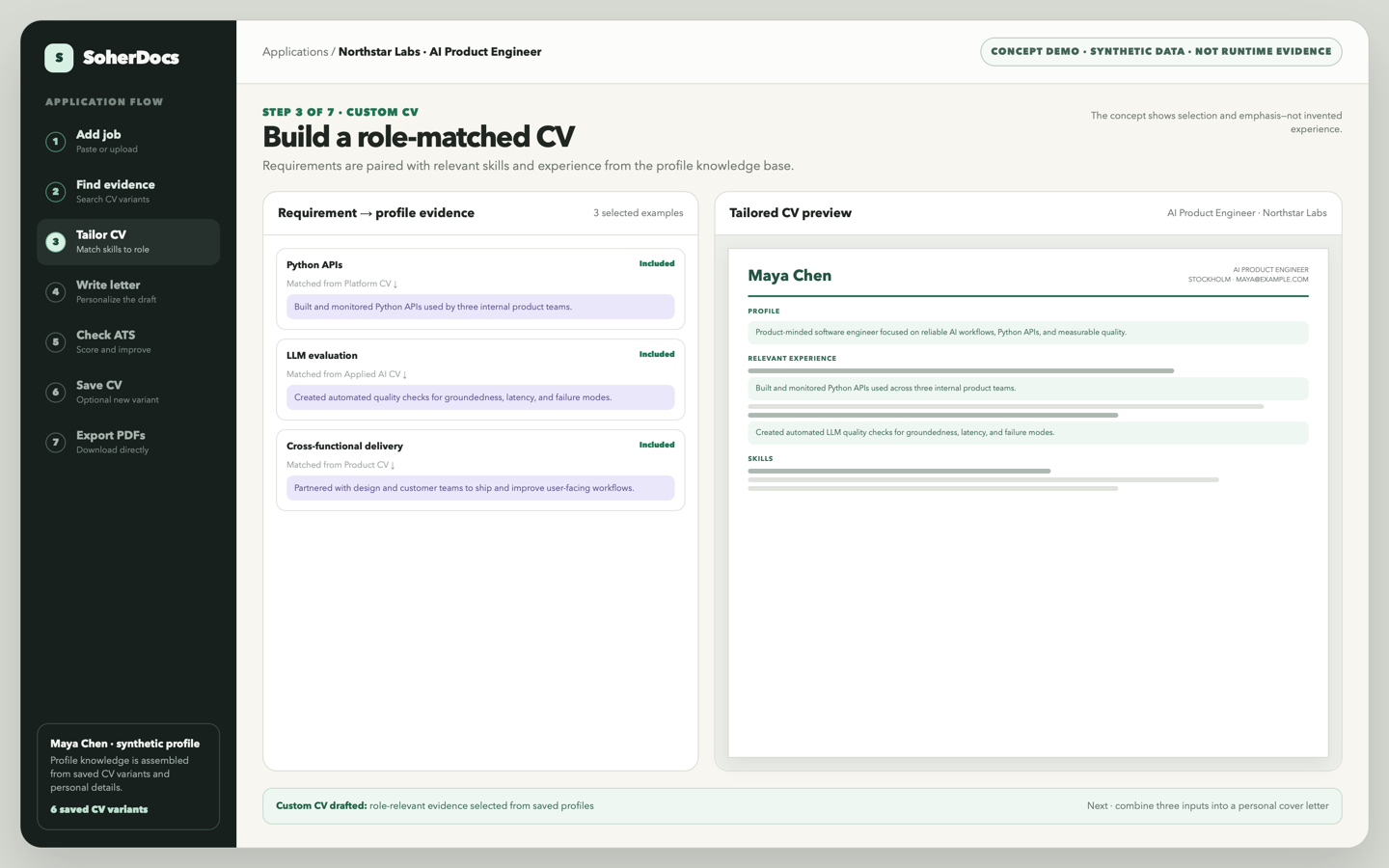Expand Matched from Platform CV source
The image size is (1389, 868).
click(x=342, y=284)
